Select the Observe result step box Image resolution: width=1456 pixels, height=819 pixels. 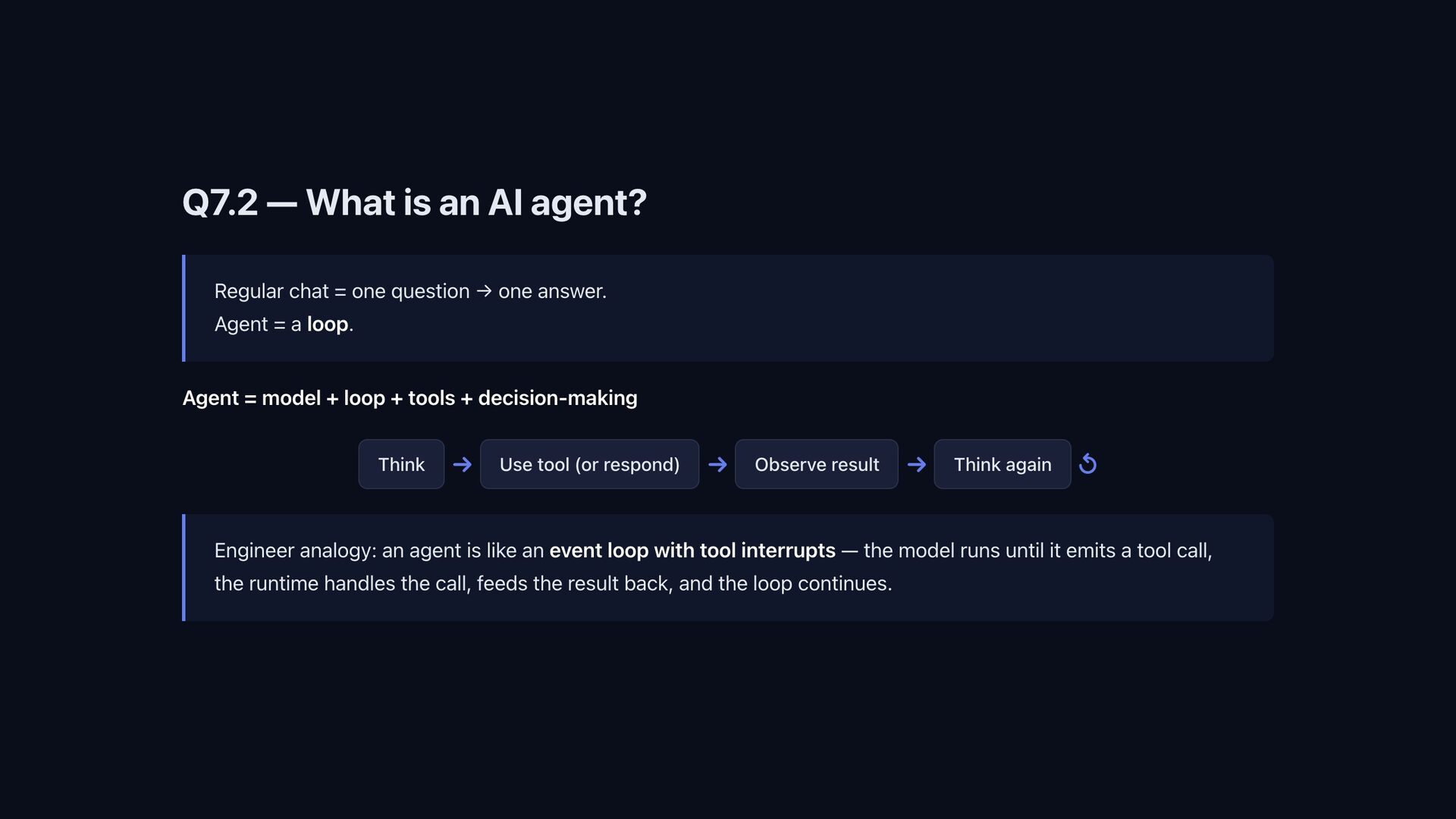point(817,464)
